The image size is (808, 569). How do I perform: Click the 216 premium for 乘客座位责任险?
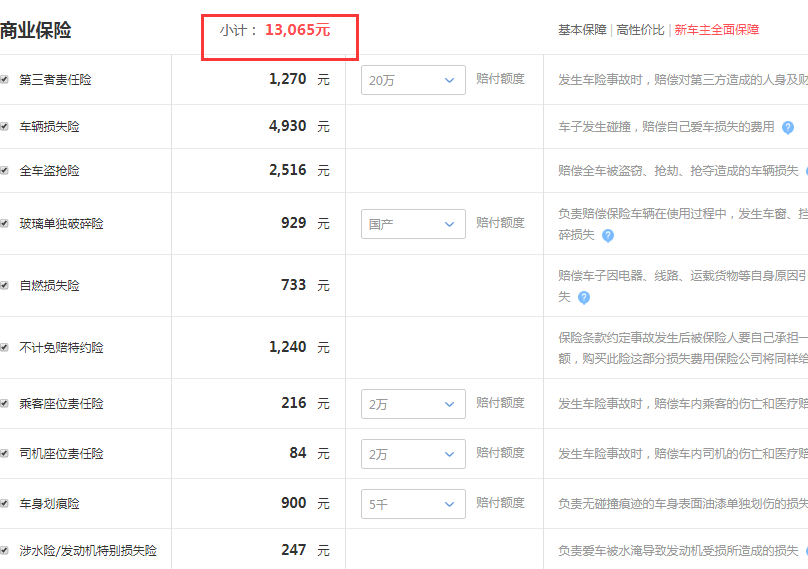pyautogui.click(x=294, y=403)
